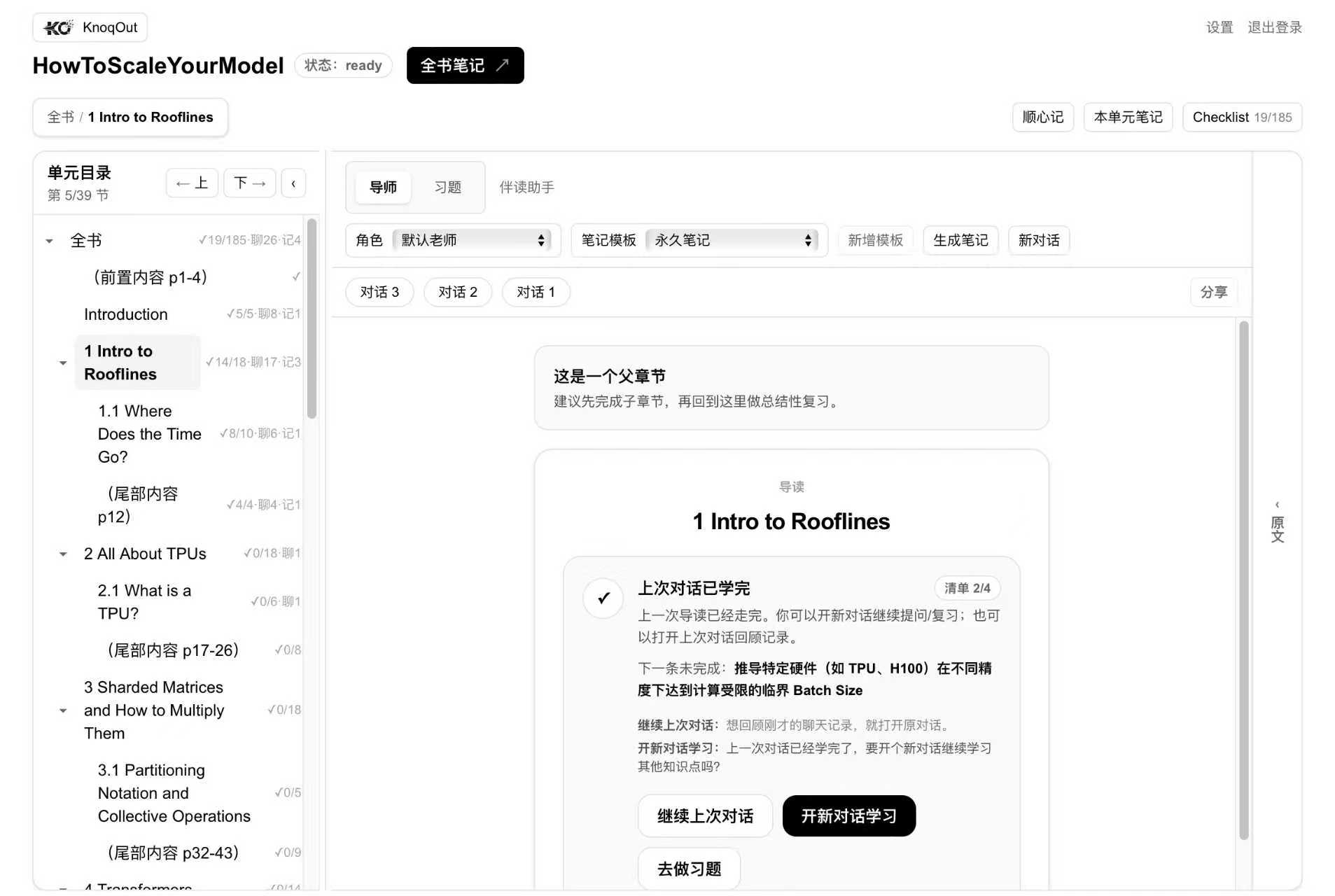Screen dimensions: 1335x896
Task: Collapse the 3 Sharded Matrices tree node
Action: [x=63, y=710]
